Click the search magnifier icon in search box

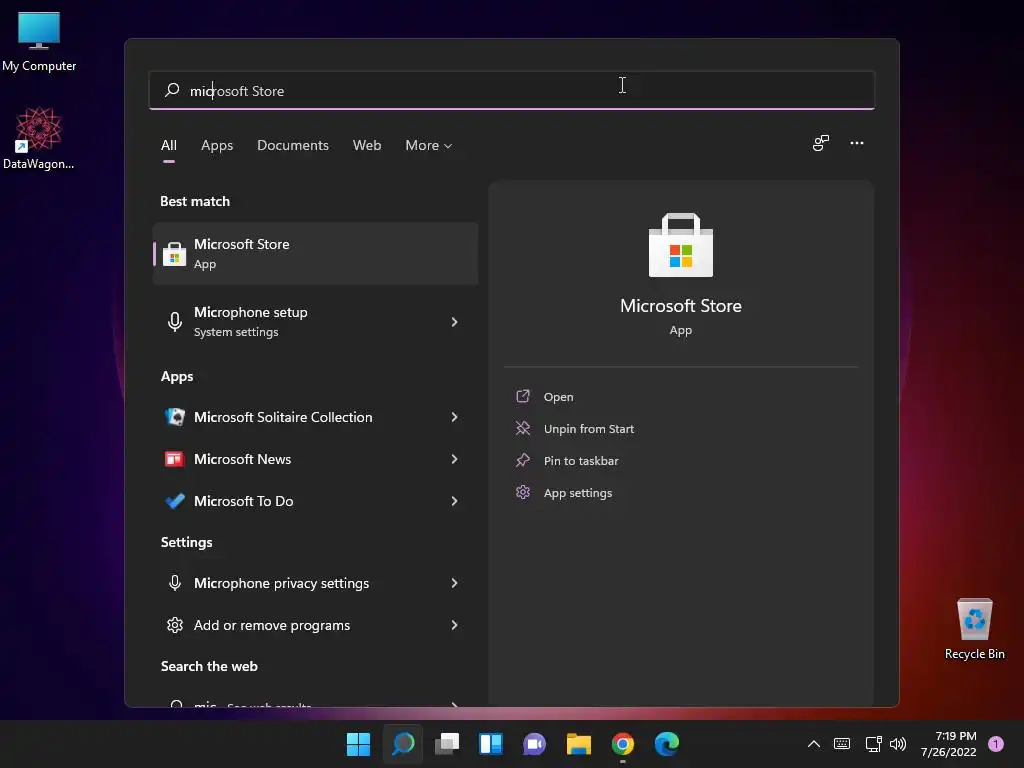(172, 90)
